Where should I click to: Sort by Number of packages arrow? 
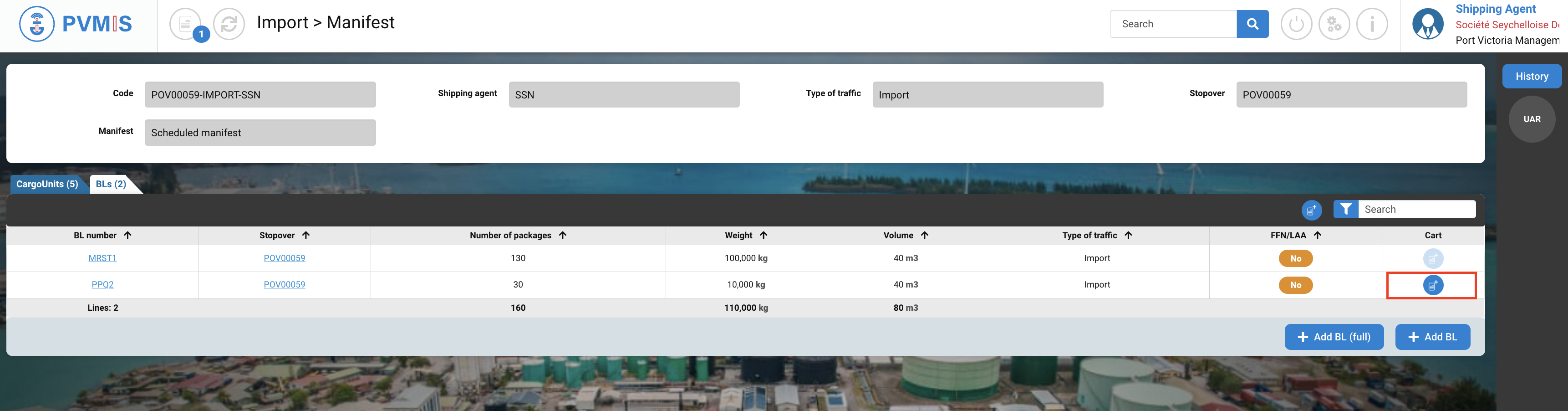pyautogui.click(x=562, y=236)
